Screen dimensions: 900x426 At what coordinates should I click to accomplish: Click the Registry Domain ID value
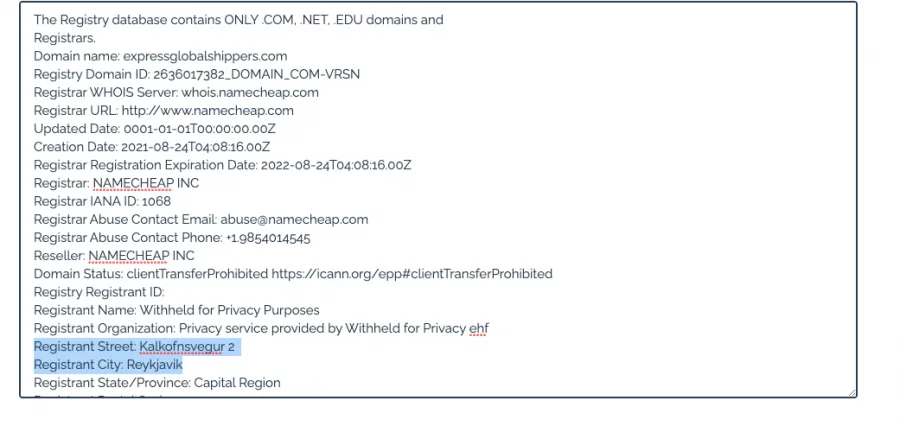click(x=257, y=74)
